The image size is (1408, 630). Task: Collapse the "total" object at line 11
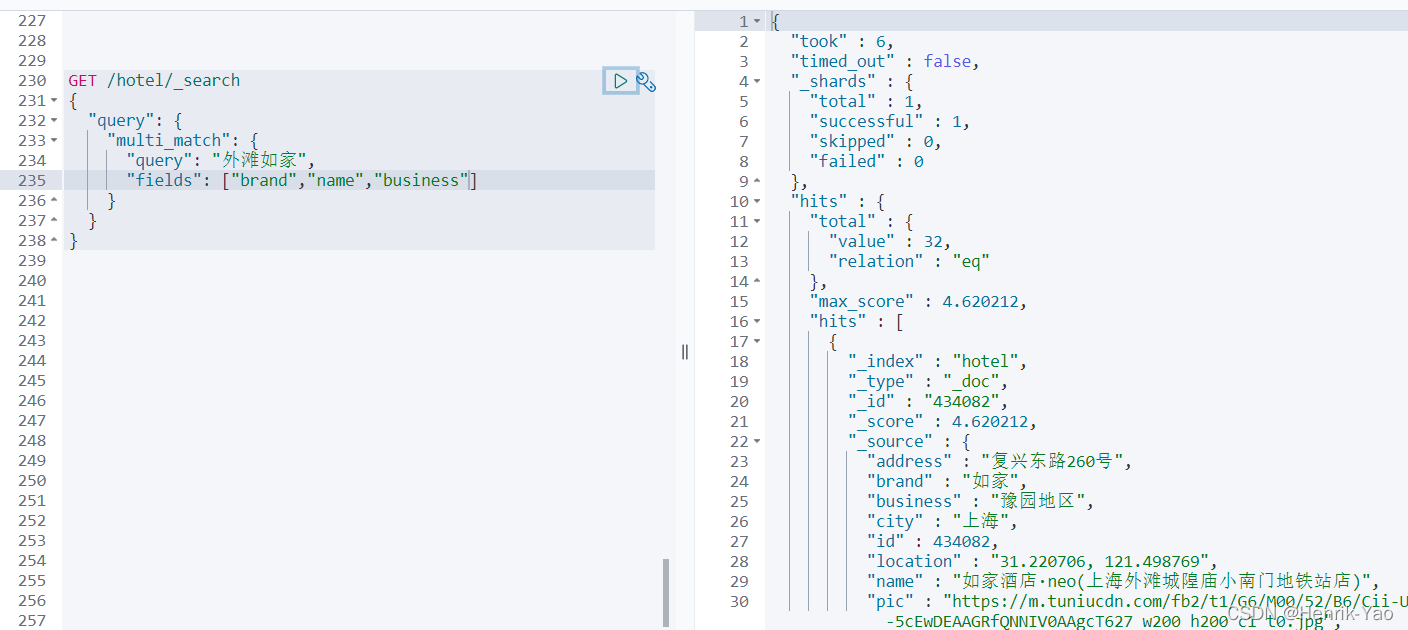pyautogui.click(x=757, y=221)
